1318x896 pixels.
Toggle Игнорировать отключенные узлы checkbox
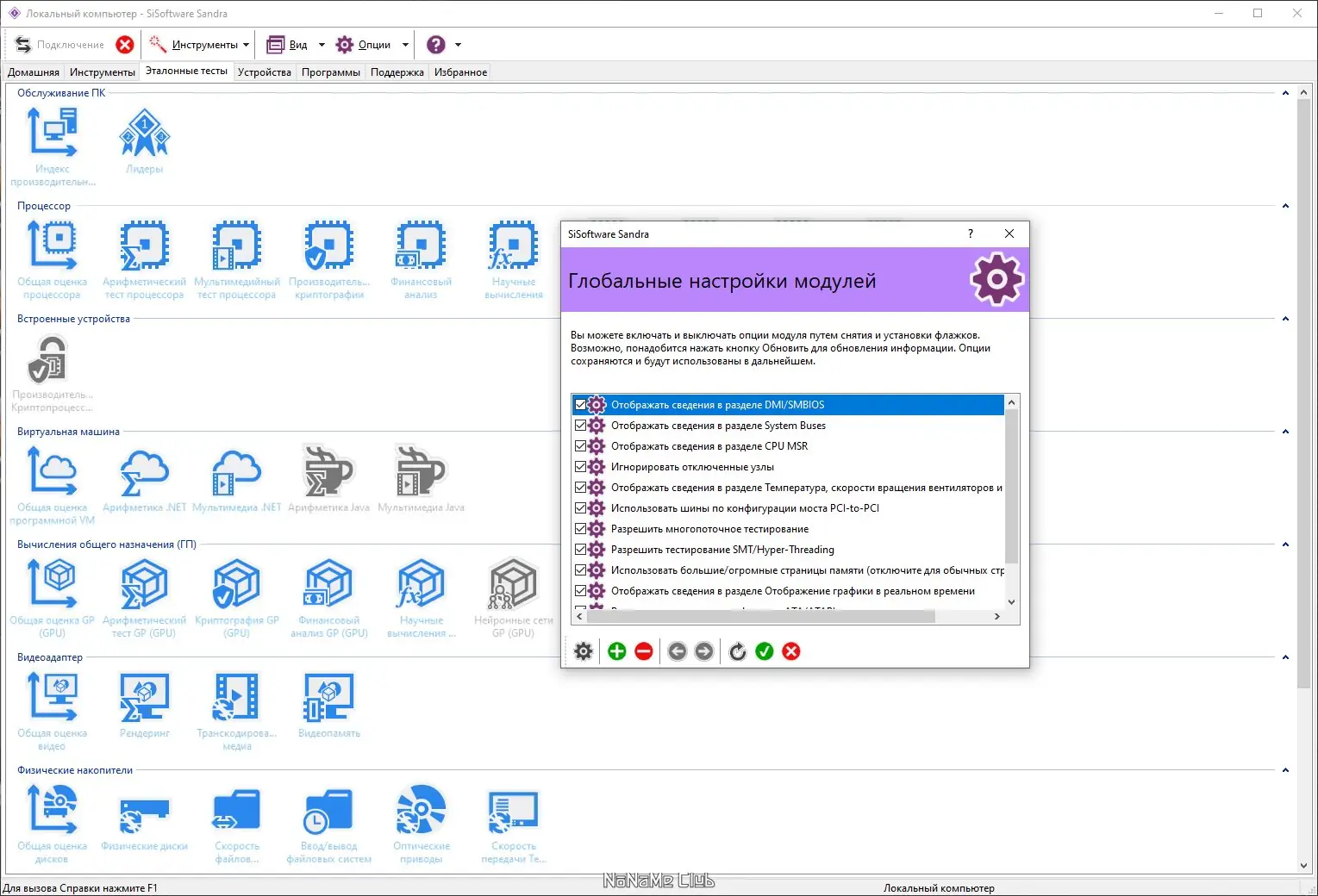click(x=580, y=467)
